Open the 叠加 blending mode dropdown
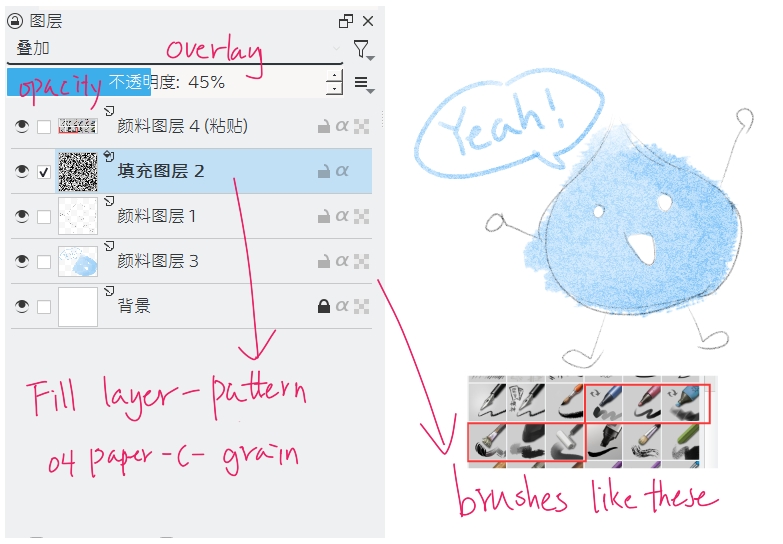This screenshot has width=783, height=544. point(175,49)
